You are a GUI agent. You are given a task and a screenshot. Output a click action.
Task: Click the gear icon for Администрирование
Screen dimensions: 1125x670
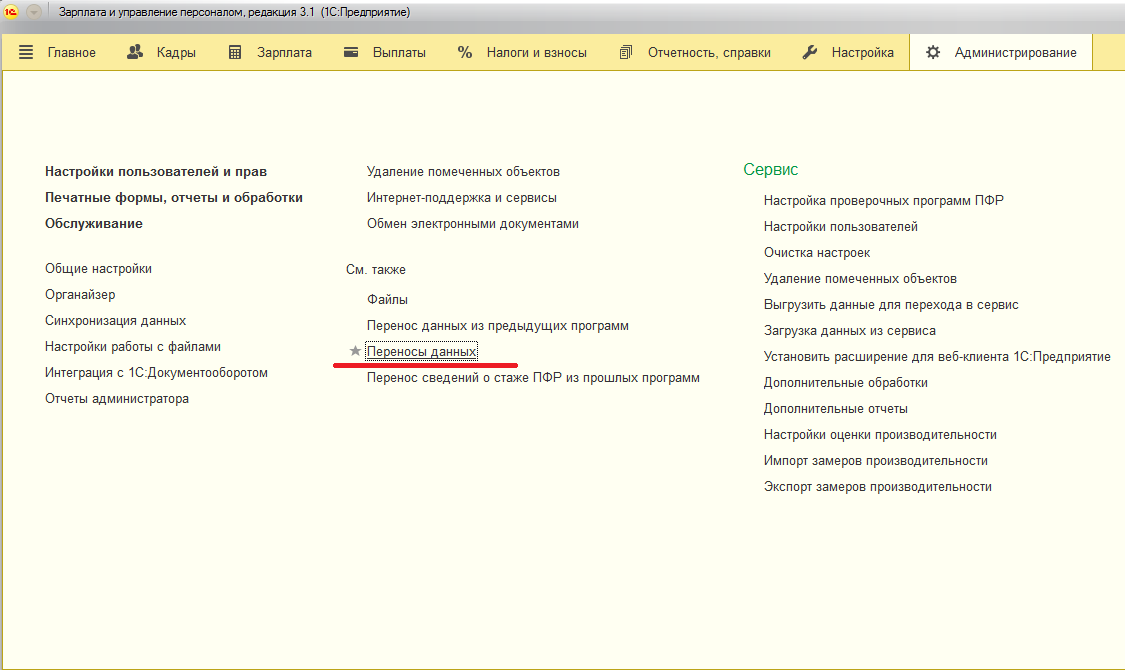tap(933, 52)
